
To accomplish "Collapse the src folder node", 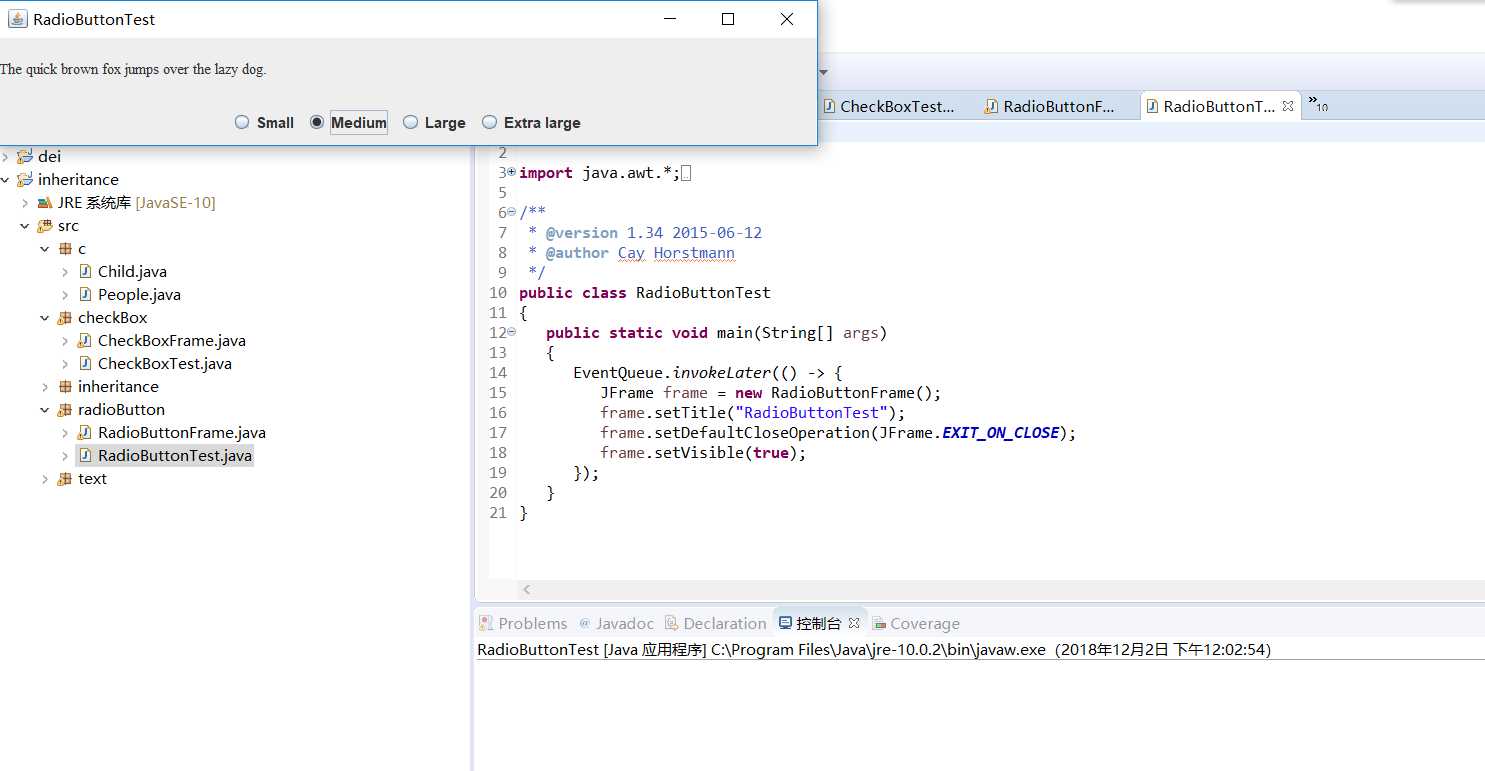I will 25,226.
